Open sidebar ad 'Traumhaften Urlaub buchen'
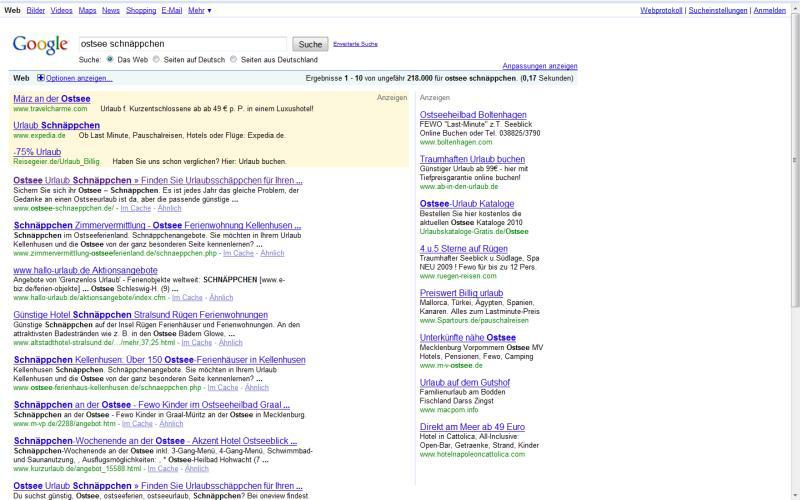800x500 pixels. (x=472, y=159)
